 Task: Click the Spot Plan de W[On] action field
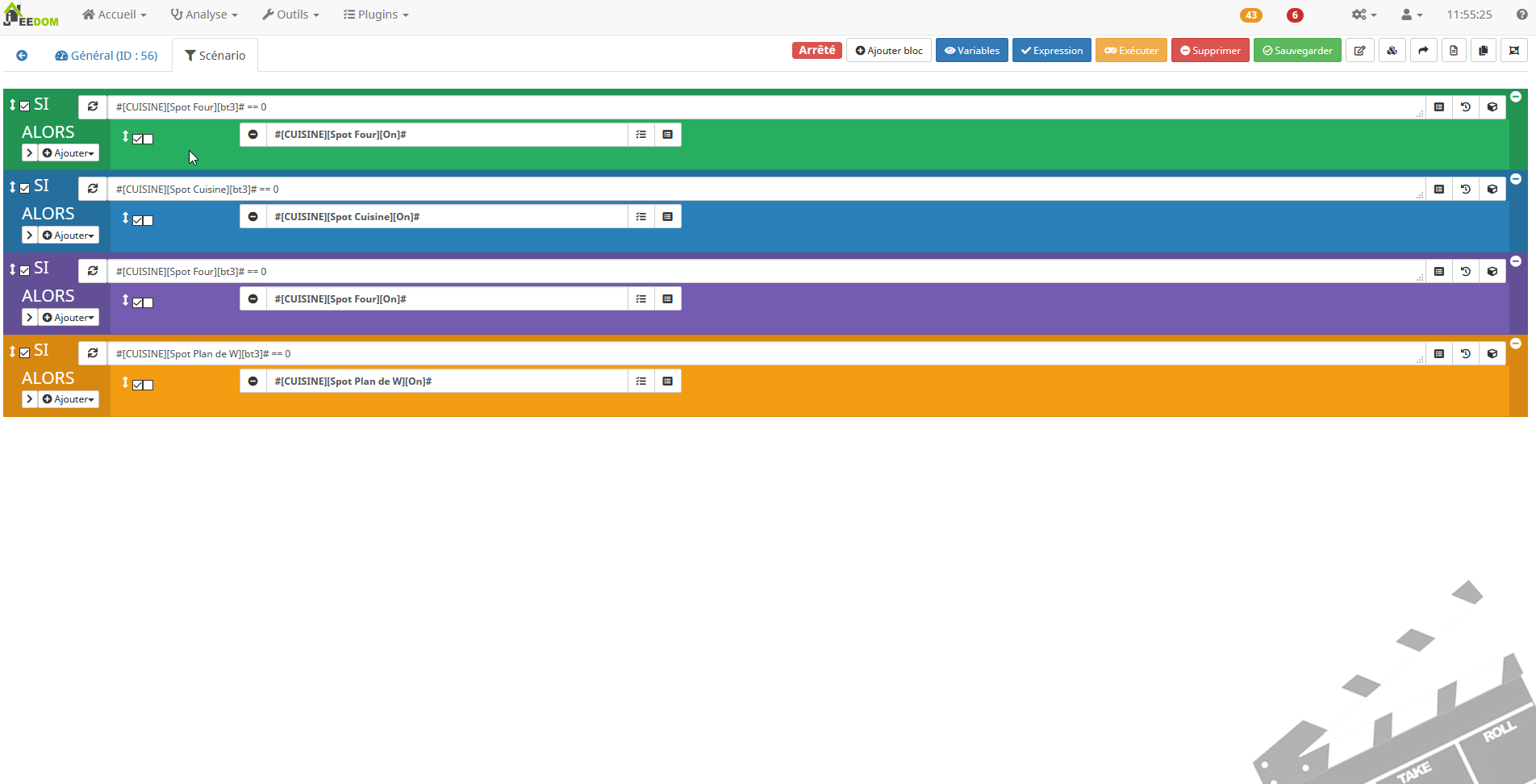coord(447,382)
